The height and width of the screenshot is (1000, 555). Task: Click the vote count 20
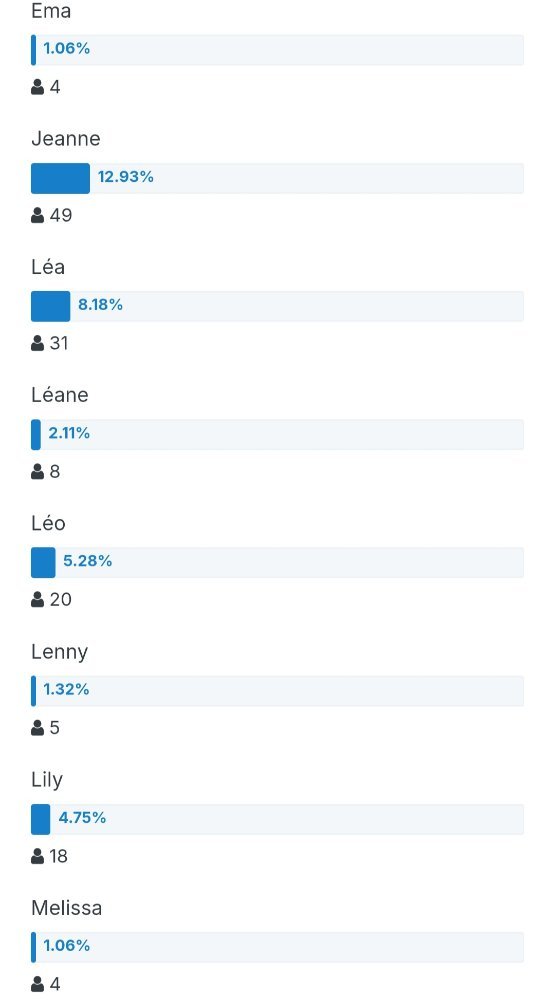click(61, 600)
